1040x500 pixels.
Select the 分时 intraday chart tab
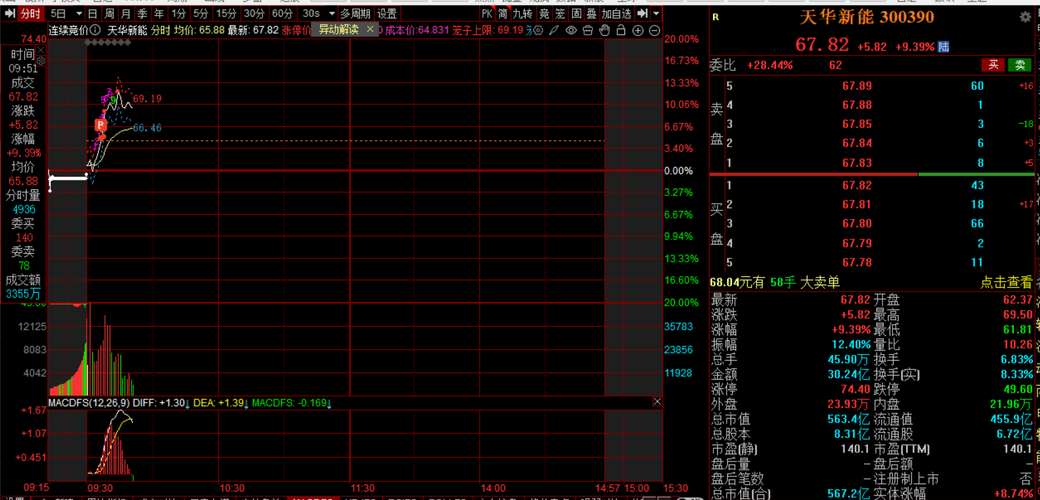click(30, 14)
